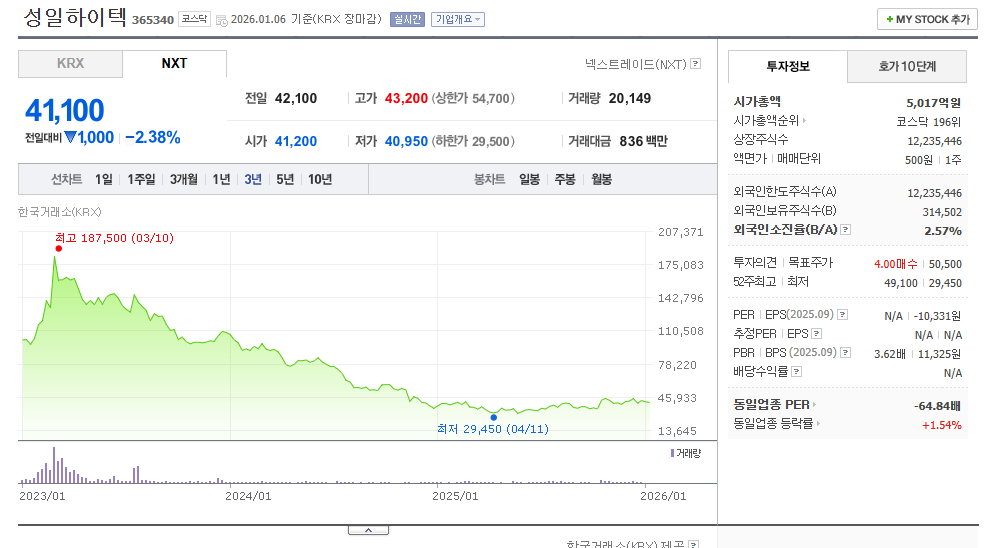Viewport: 996px width, 548px height.
Task: Click opinion value 4.00매수
Action: pos(896,264)
